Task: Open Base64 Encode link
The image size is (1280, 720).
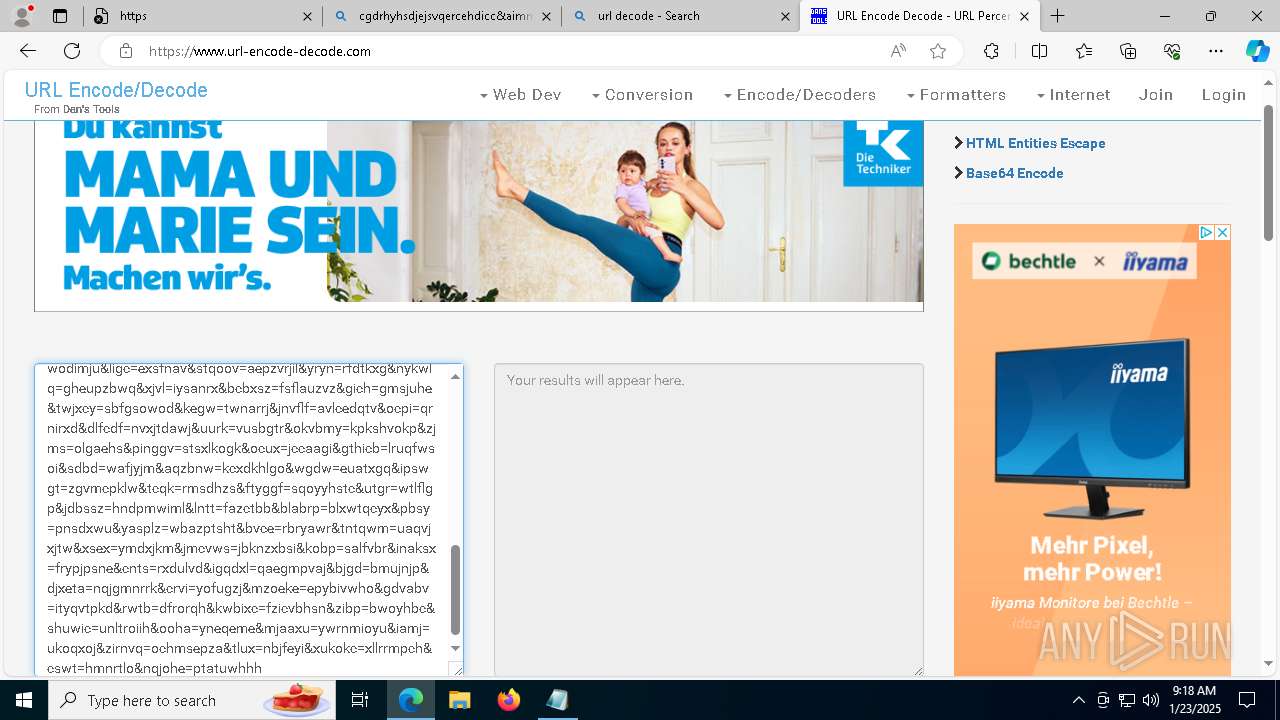Action: tap(1014, 173)
